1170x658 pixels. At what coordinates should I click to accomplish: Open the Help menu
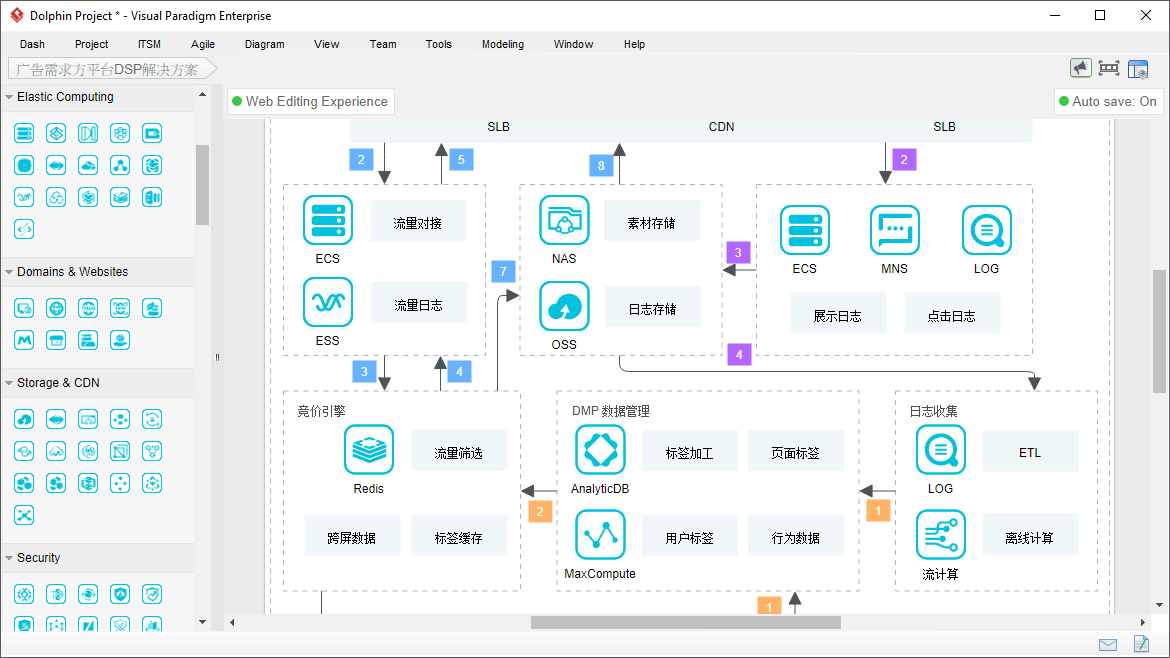pyautogui.click(x=634, y=44)
